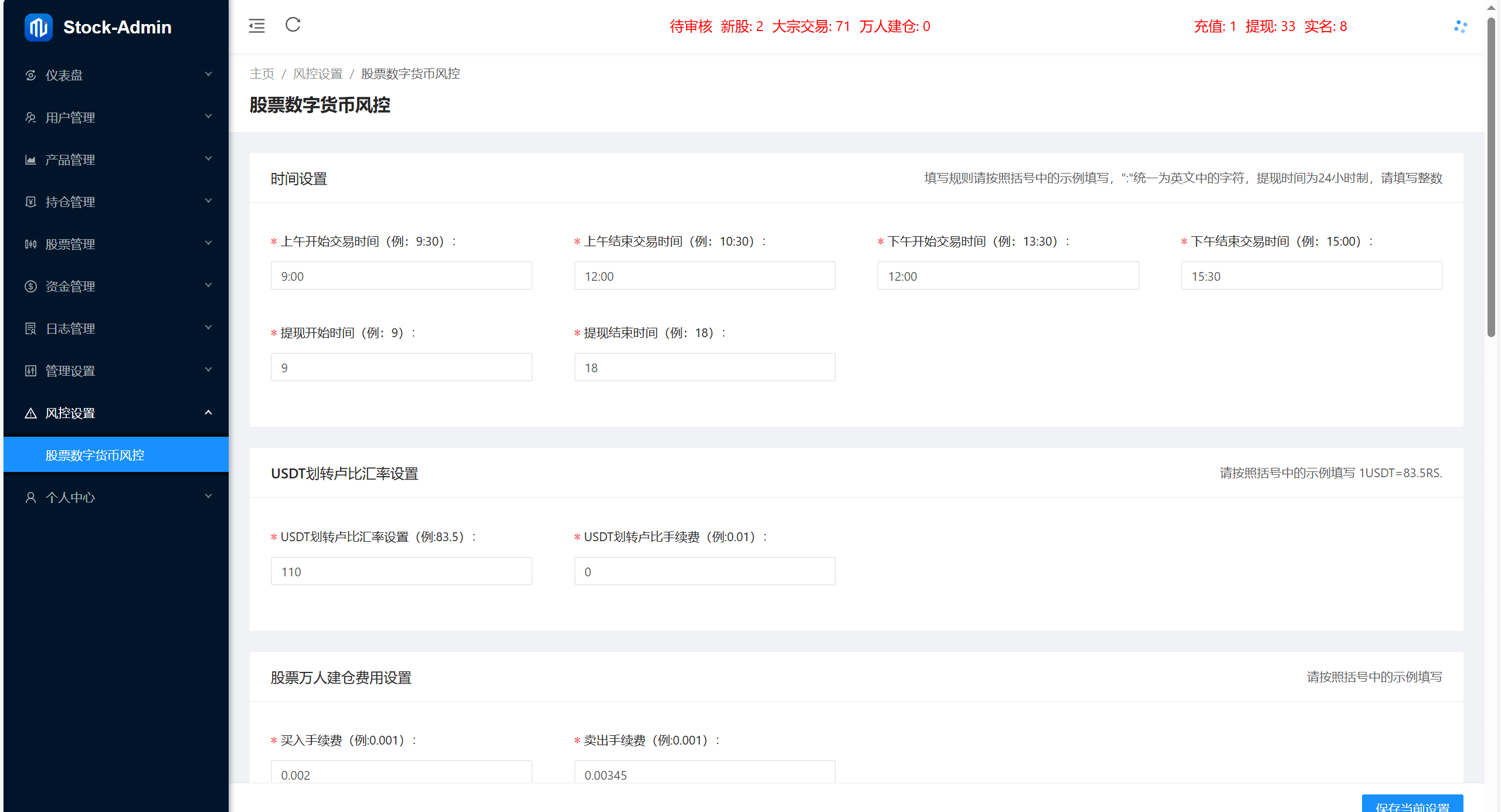Expand the 管理设置 menu chevron
This screenshot has width=1501, height=812.
pos(208,370)
